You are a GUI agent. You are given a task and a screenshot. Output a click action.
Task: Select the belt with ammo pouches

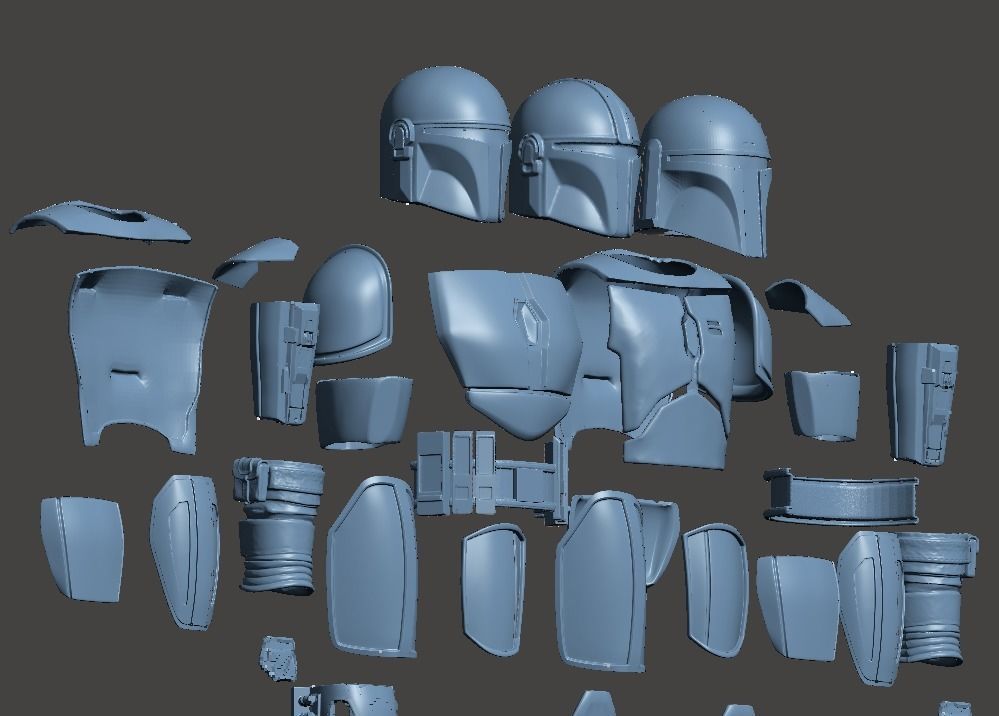point(491,475)
